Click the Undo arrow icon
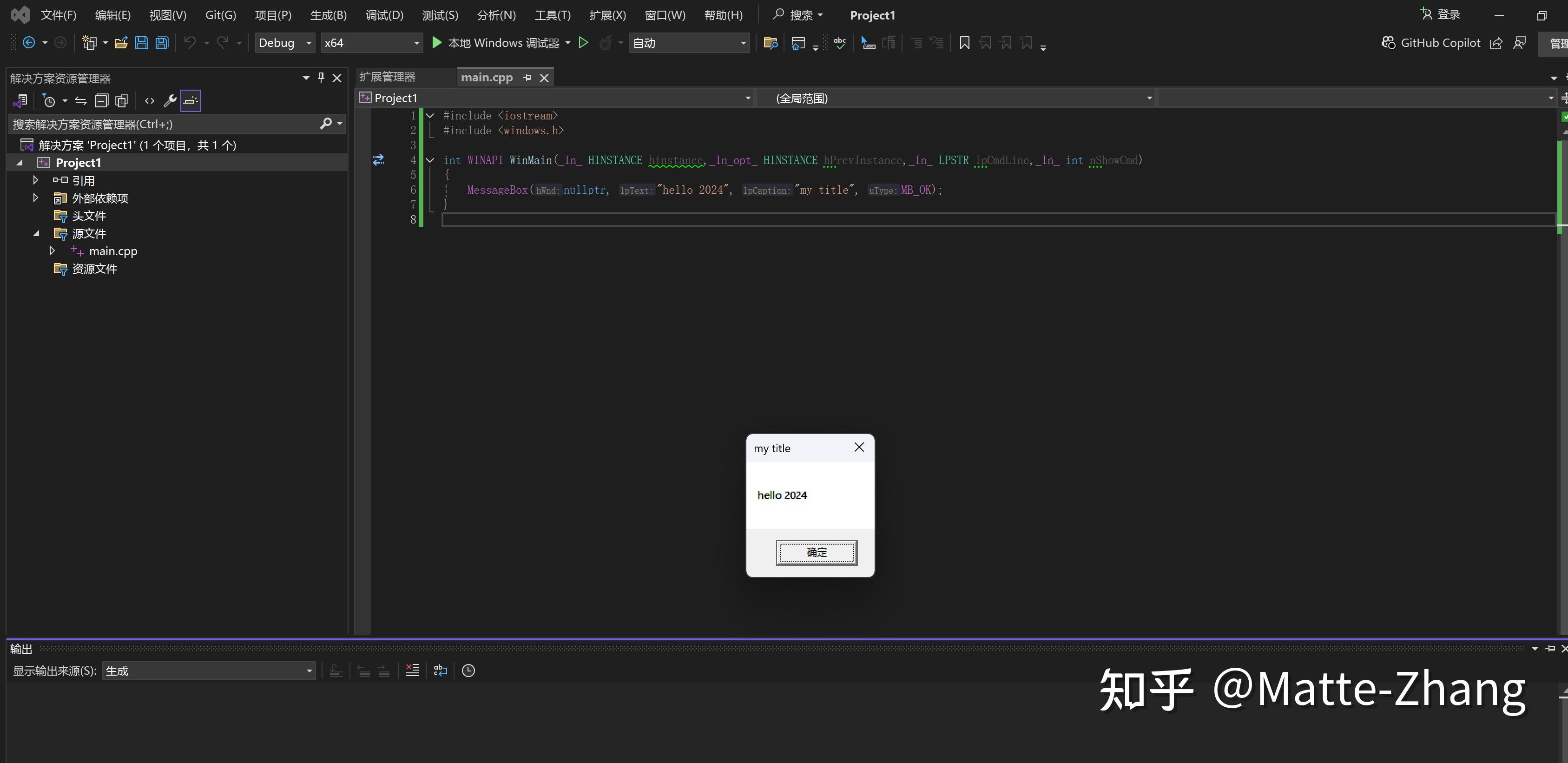The width and height of the screenshot is (1568, 763). [x=189, y=43]
